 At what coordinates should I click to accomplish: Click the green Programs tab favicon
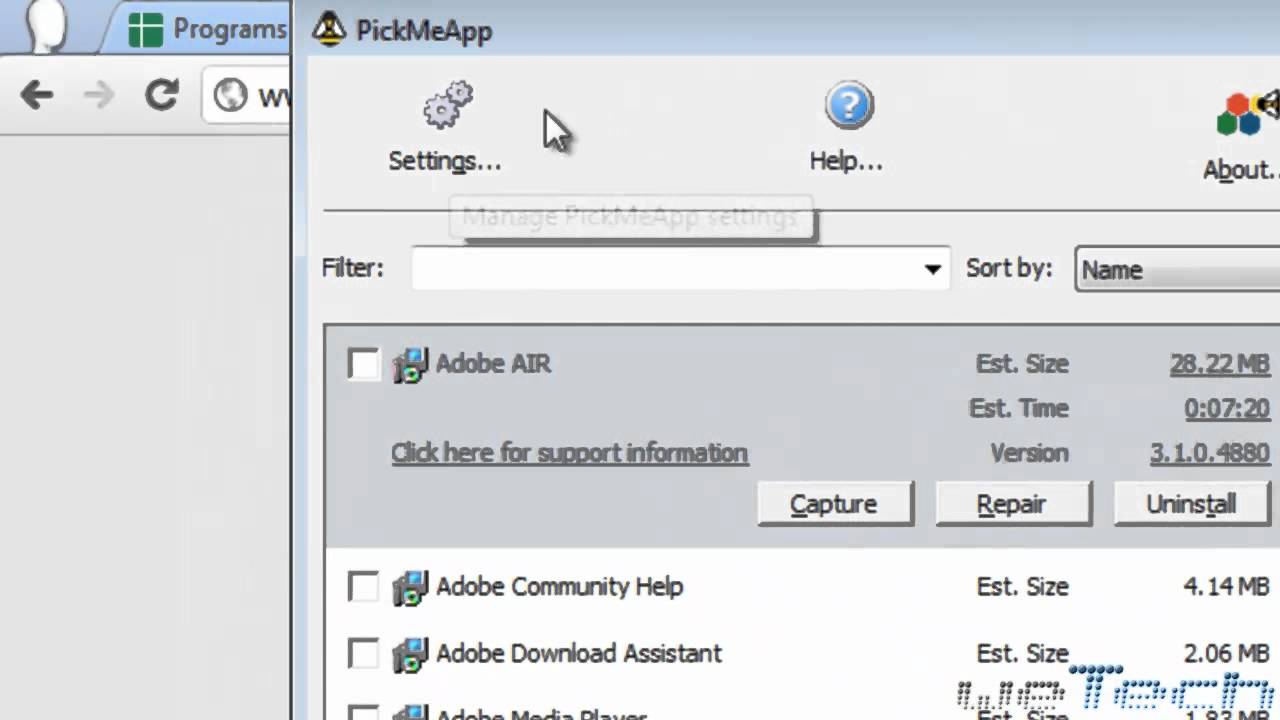pyautogui.click(x=146, y=30)
